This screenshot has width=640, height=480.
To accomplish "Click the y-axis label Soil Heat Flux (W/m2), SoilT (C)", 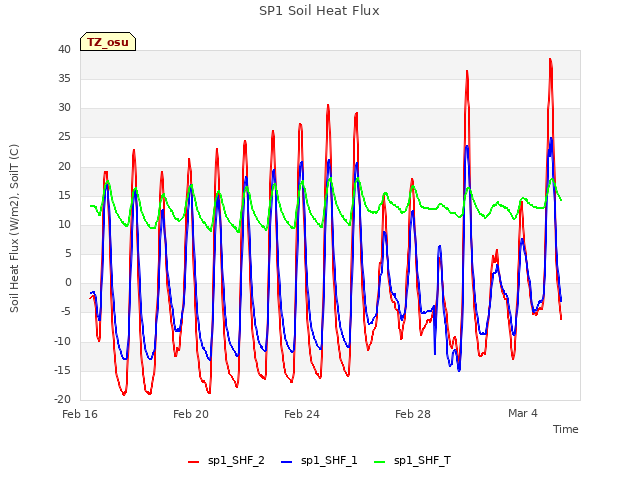I will pos(14,228).
